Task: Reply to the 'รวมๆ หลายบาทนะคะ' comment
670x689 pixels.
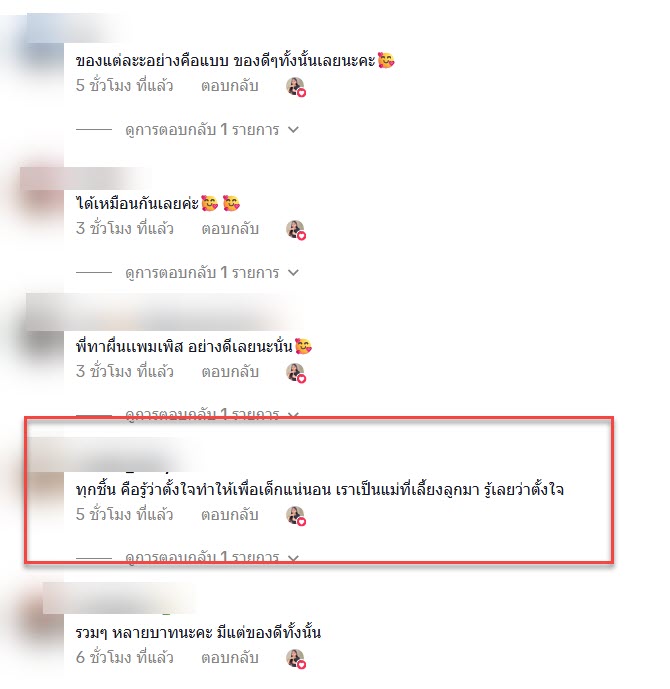Action: [229, 658]
